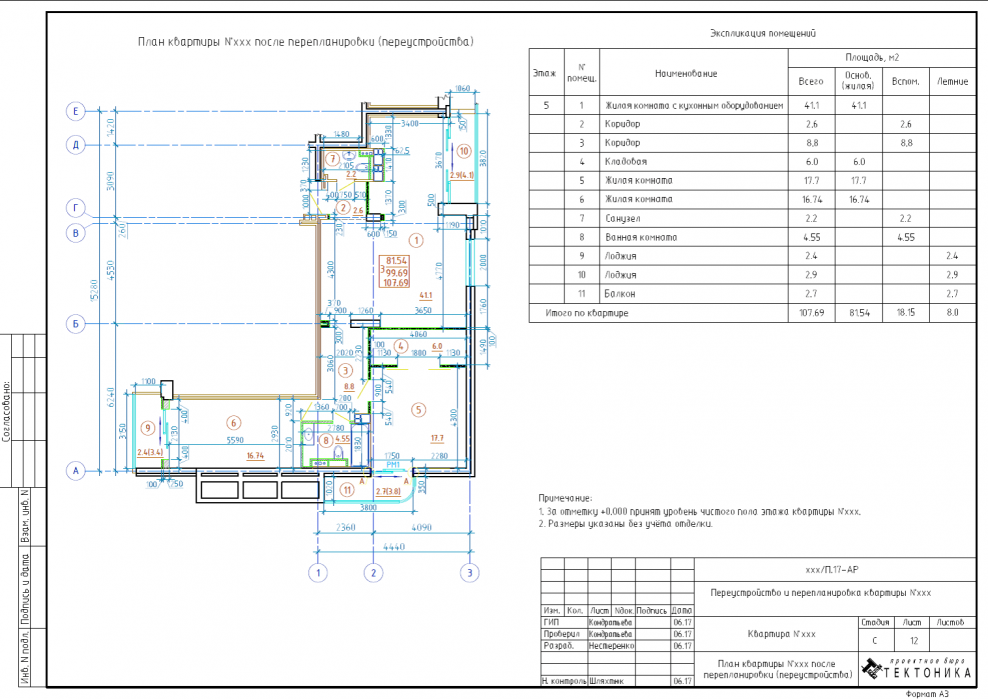Image resolution: width=988 pixels, height=699 pixels.
Task: Select the 'Наименование' column header
Action: click(686, 74)
